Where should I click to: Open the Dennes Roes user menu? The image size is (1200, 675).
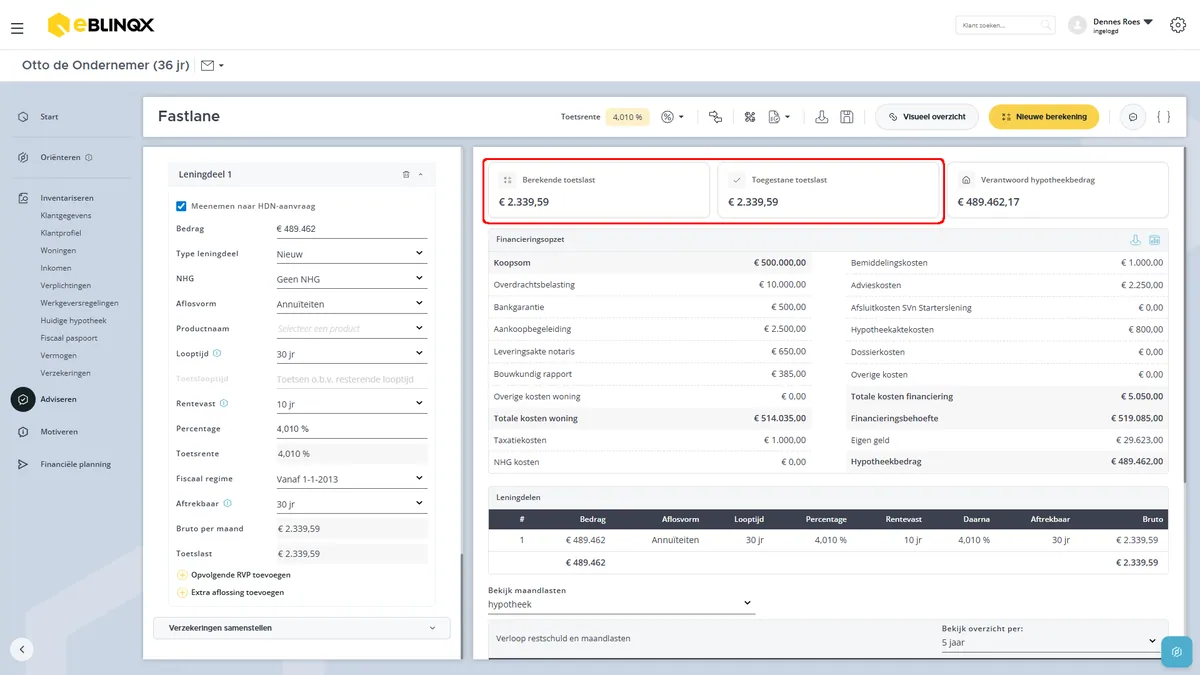[x=1123, y=25]
